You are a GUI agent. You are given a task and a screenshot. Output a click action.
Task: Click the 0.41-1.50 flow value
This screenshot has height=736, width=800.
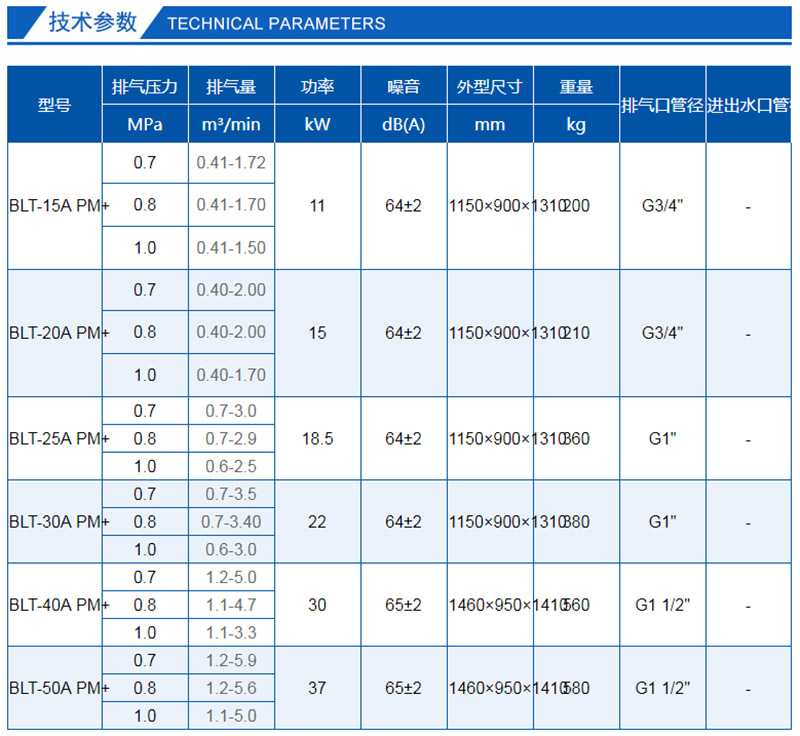click(x=231, y=247)
